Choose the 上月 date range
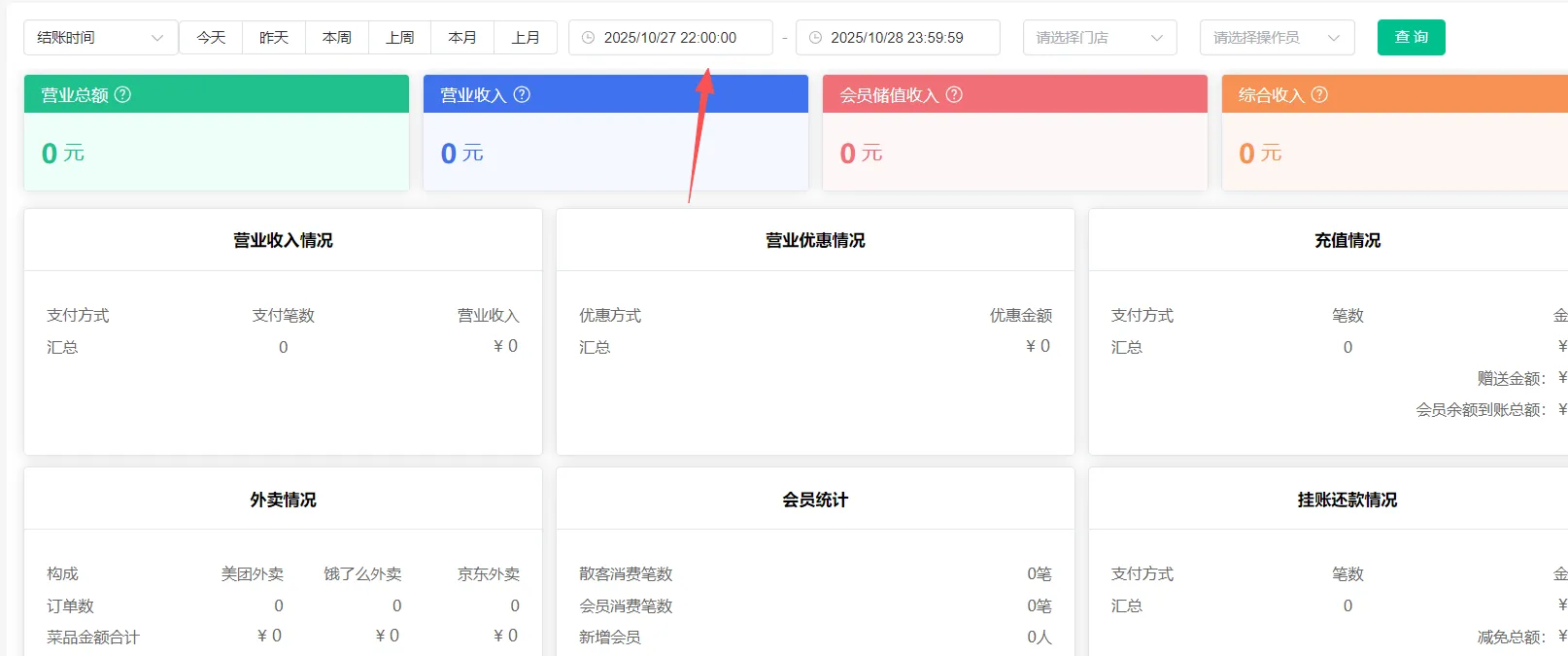The height and width of the screenshot is (656, 1568). [526, 38]
